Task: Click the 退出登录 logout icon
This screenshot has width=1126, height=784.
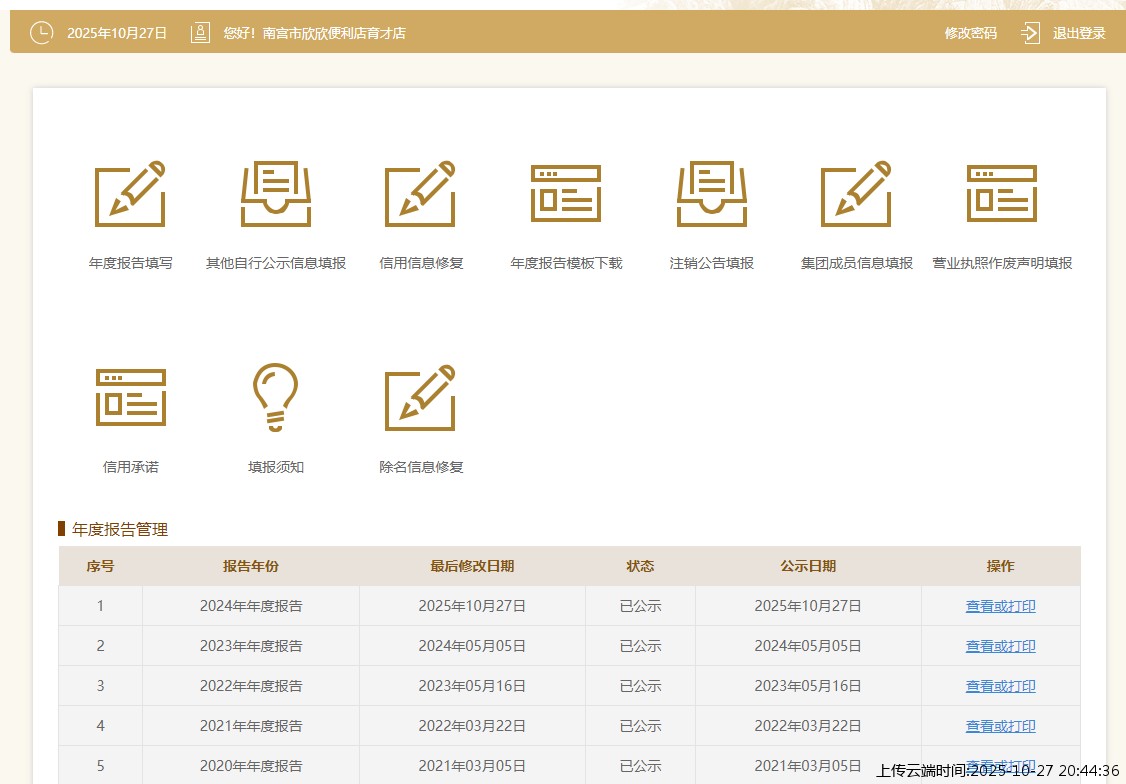Action: tap(1031, 33)
